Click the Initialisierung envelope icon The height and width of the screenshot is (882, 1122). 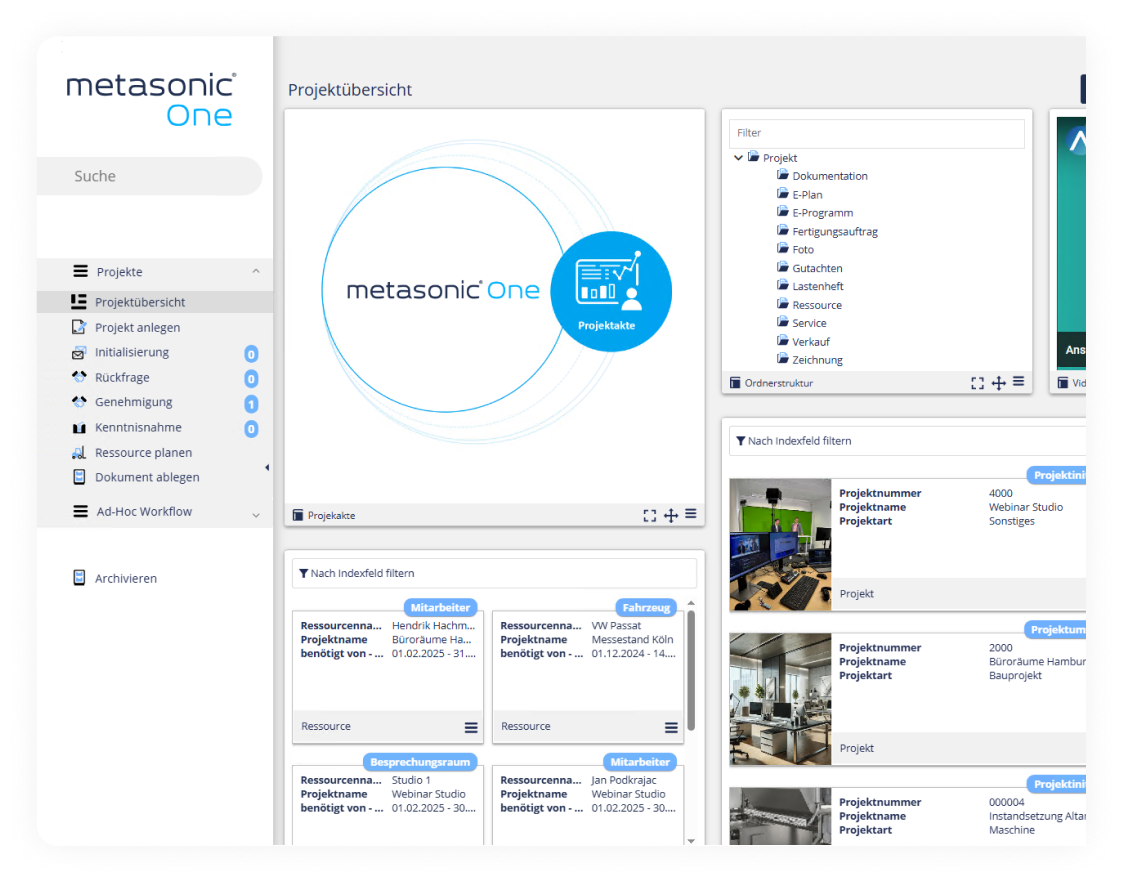click(x=79, y=353)
